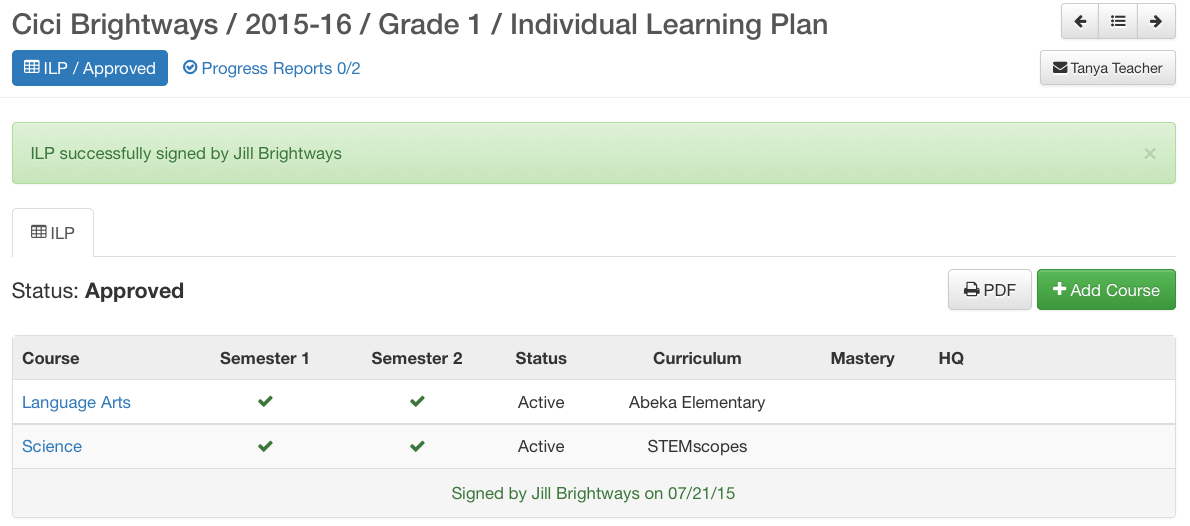Toggle Language Arts Semester 2 checkmark
This screenshot has height=526, width=1190.
[x=417, y=402]
